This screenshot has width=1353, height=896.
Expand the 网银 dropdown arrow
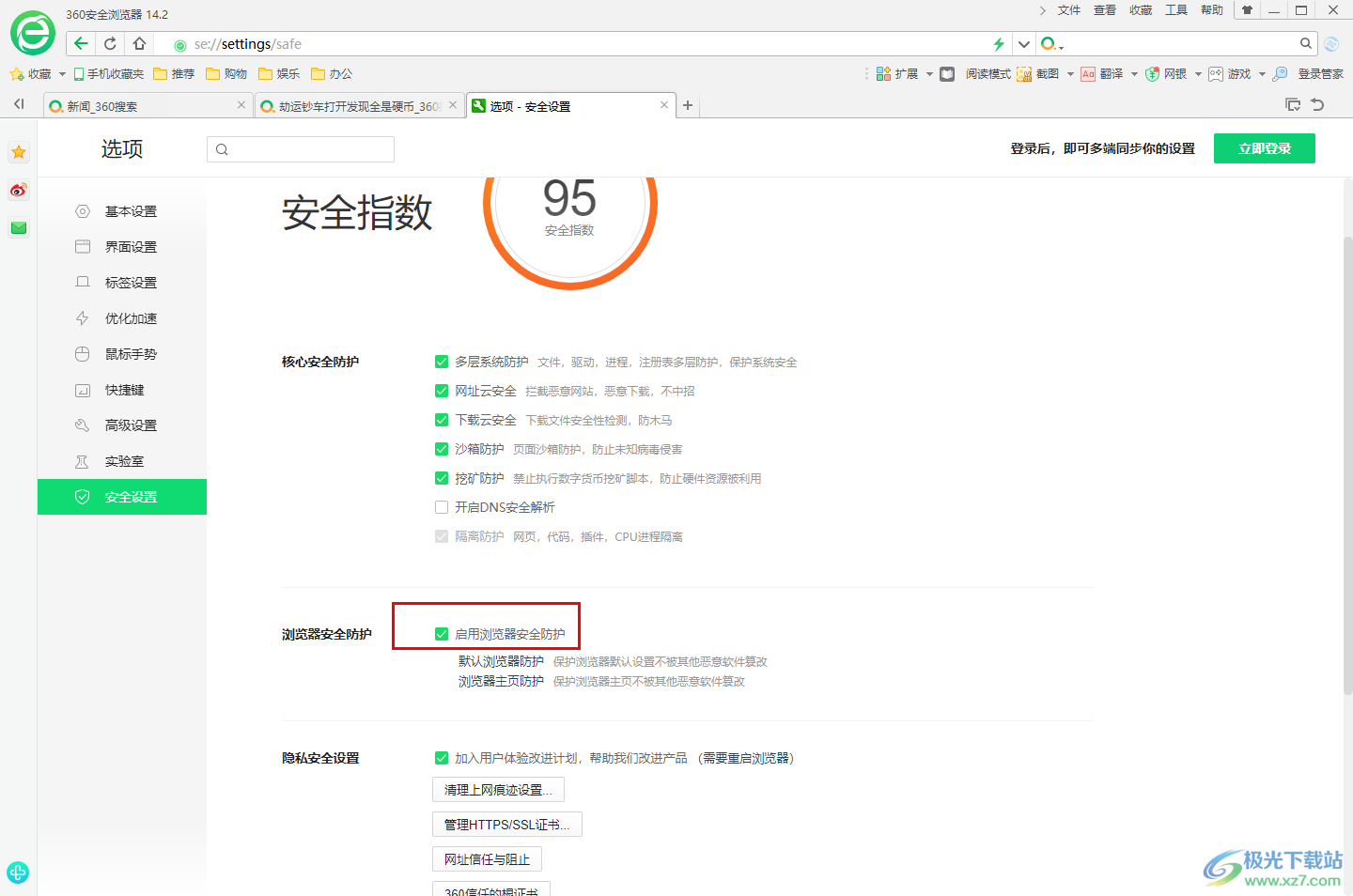coord(1198,74)
